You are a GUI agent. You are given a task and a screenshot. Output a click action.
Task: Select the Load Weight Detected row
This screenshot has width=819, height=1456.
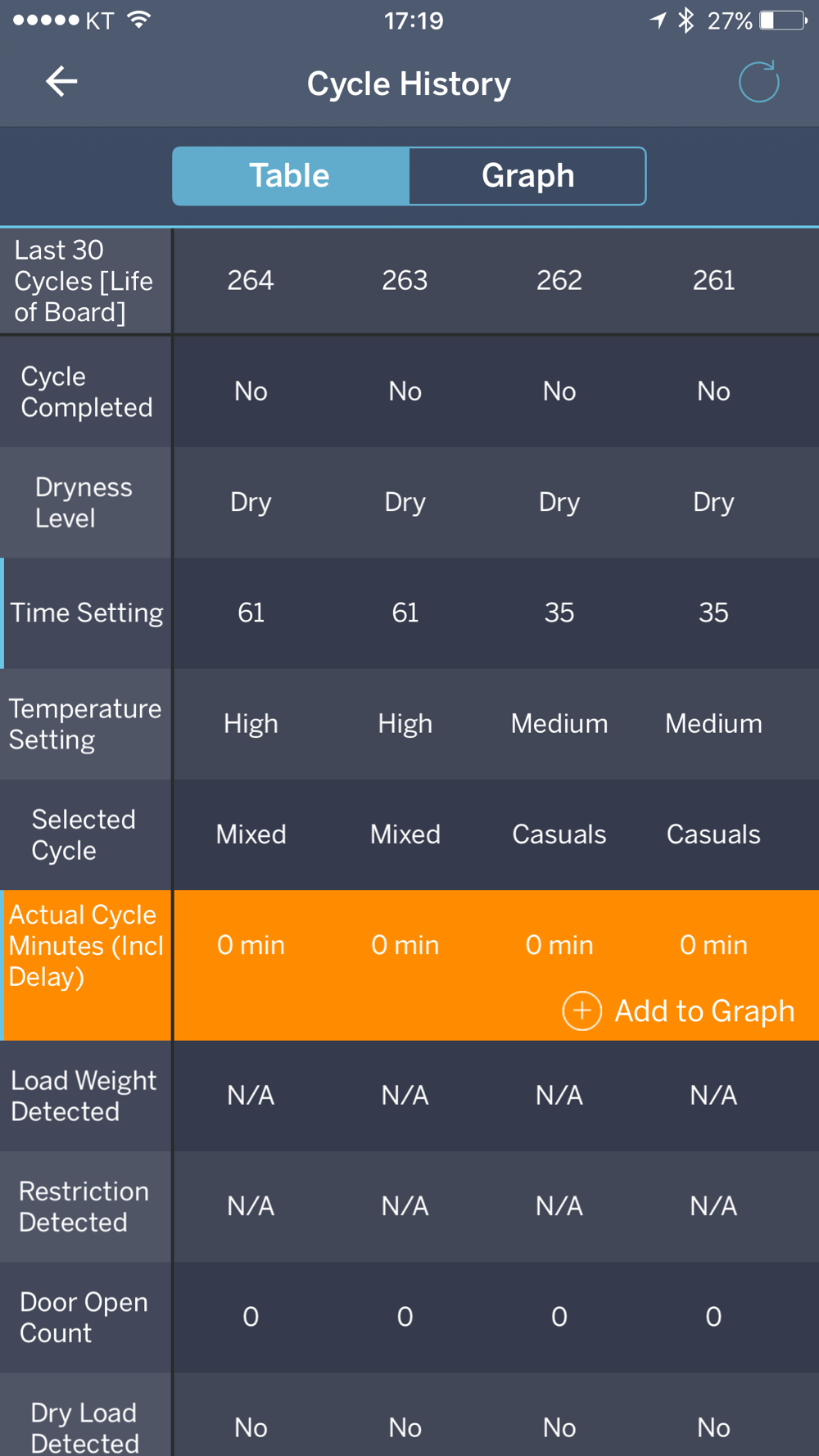click(409, 1096)
